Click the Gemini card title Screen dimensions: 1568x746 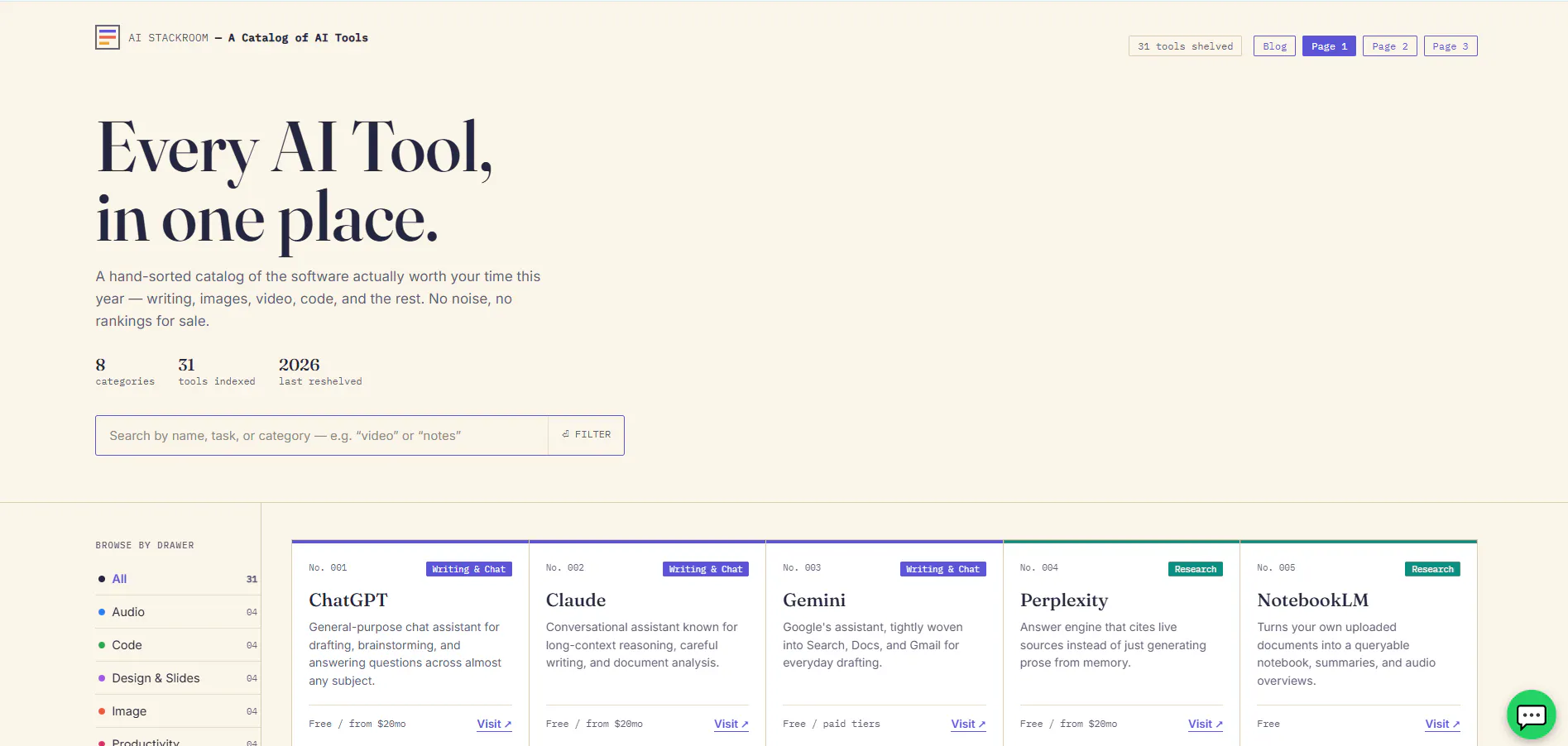coord(814,600)
